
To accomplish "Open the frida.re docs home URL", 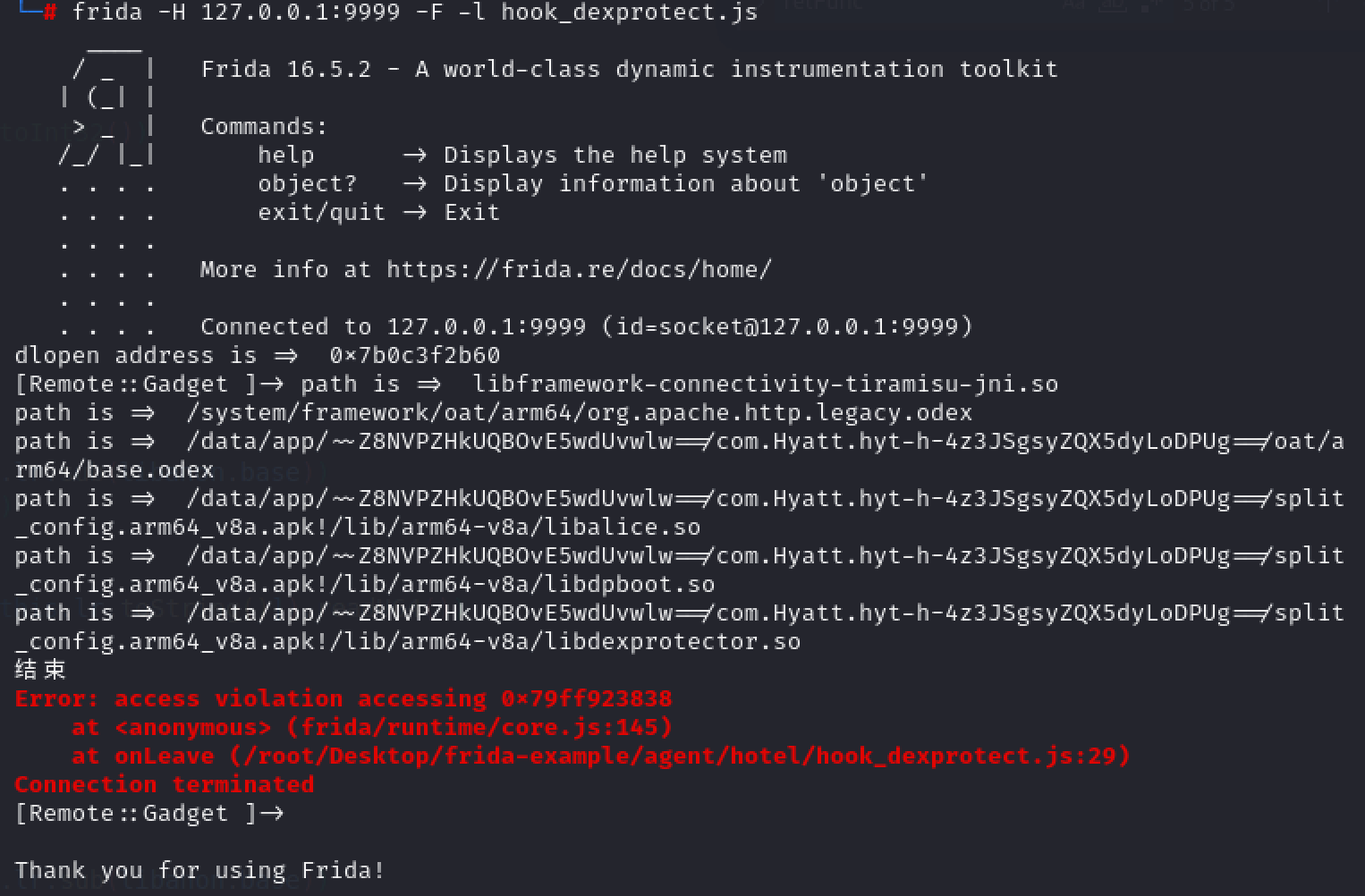I will (x=578, y=269).
